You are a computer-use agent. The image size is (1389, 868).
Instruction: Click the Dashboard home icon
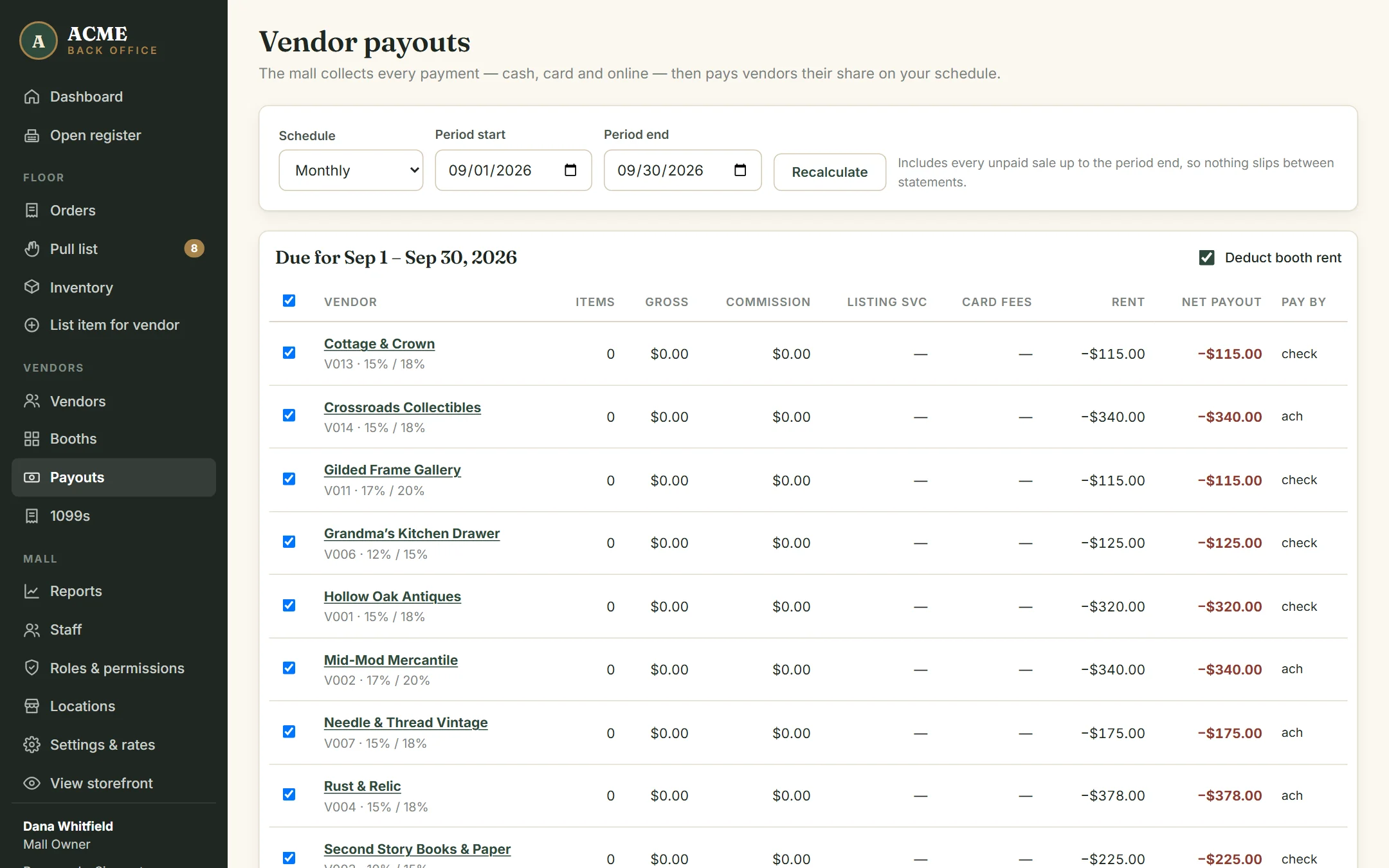click(32, 96)
